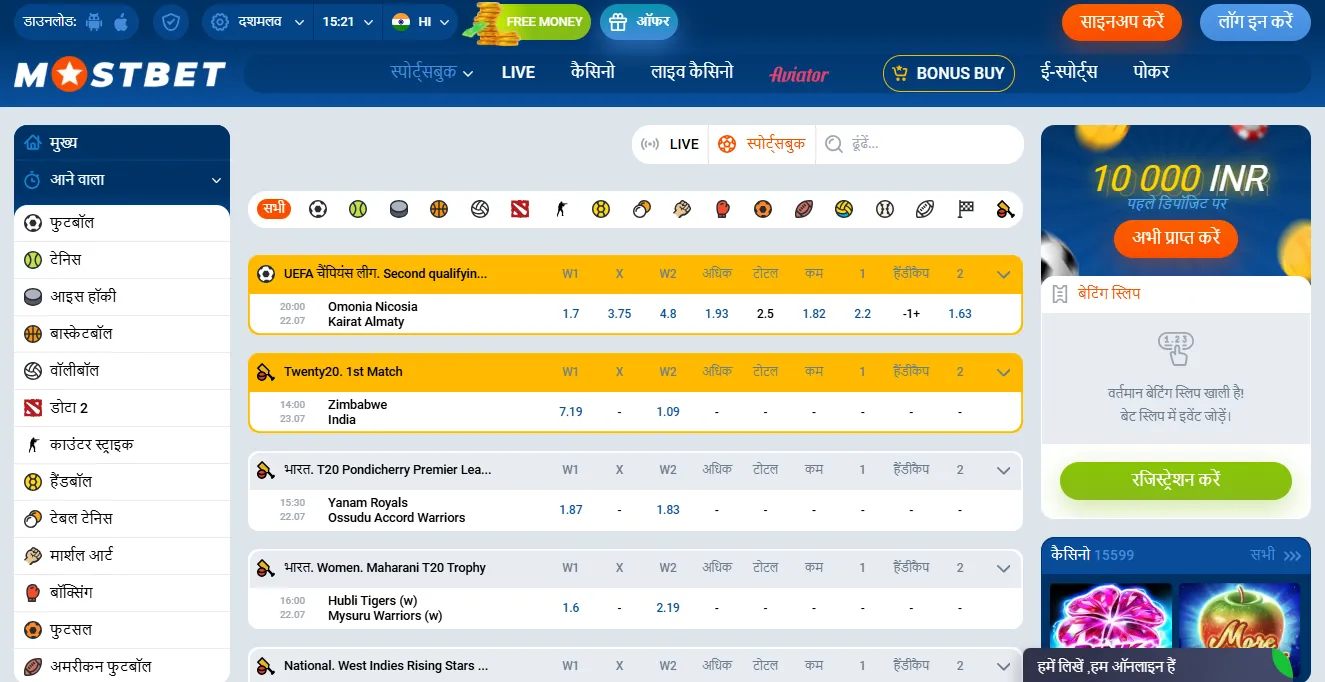The image size is (1325, 682).
Task: Click the BONUS BUY button
Action: pyautogui.click(x=949, y=73)
